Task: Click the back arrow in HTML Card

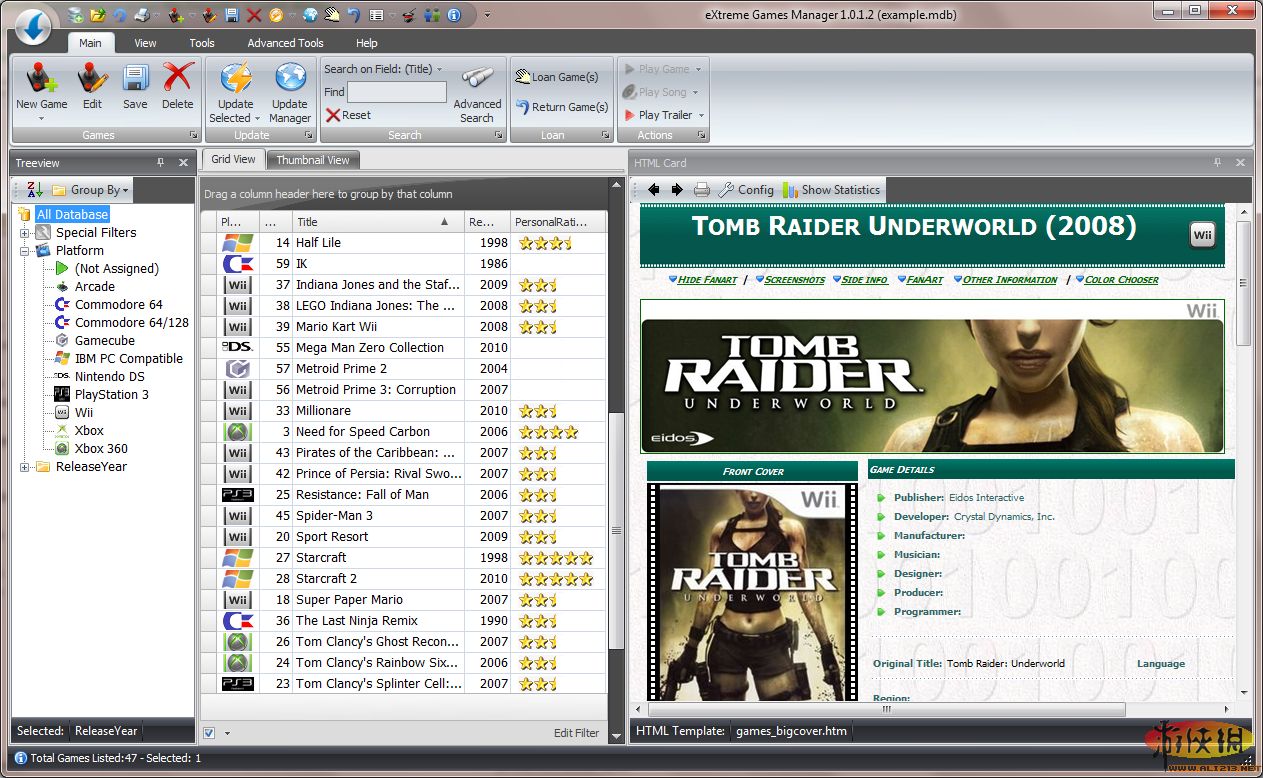Action: 654,190
